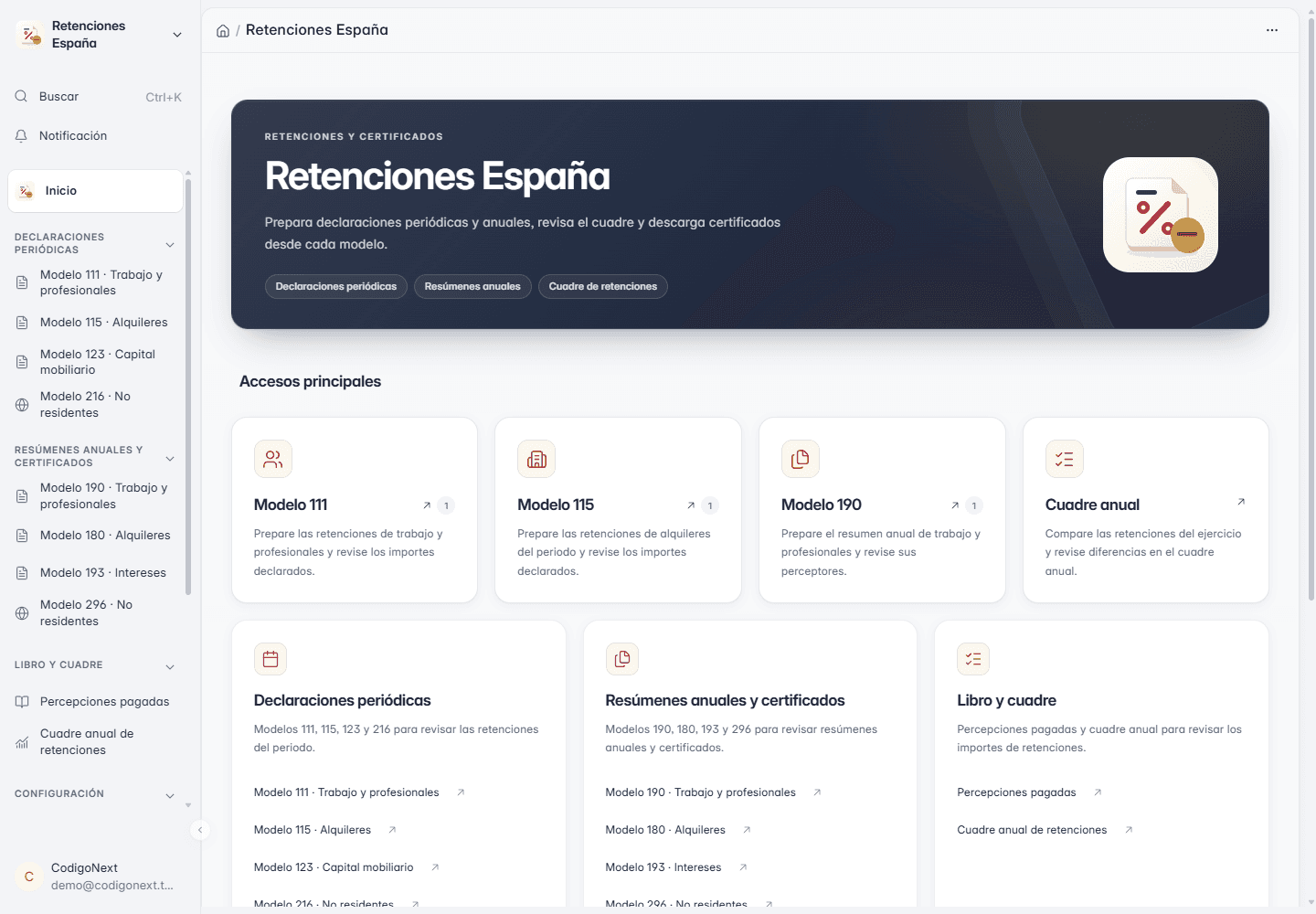Image resolution: width=1316 pixels, height=914 pixels.
Task: Click the Modelo 111 card people icon
Action: point(273,459)
